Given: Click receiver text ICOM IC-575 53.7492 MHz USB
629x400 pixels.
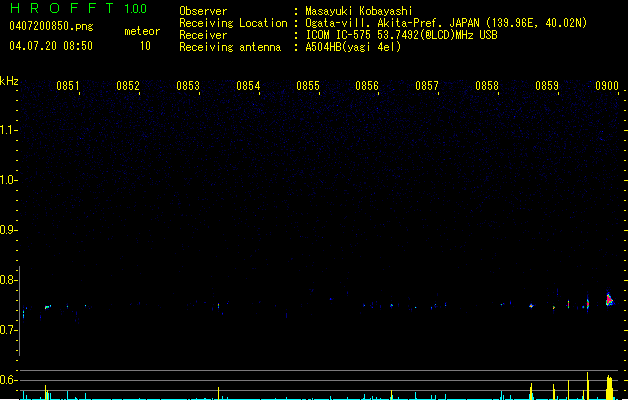Looking at the screenshot, I should tap(401, 35).
